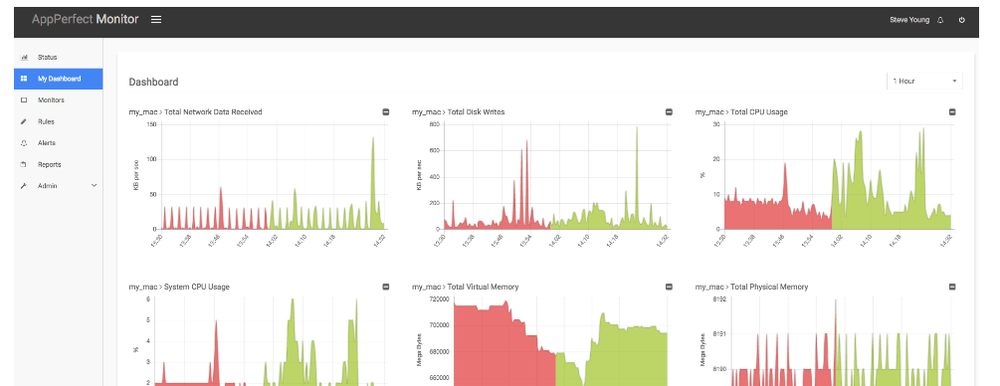Click the Status chart icon in sidebar
This screenshot has height=386, width=1000.
(x=24, y=57)
